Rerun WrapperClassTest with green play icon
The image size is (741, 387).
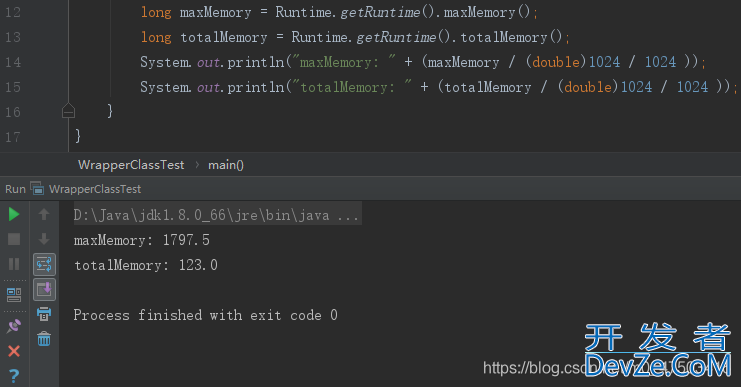[x=14, y=215]
